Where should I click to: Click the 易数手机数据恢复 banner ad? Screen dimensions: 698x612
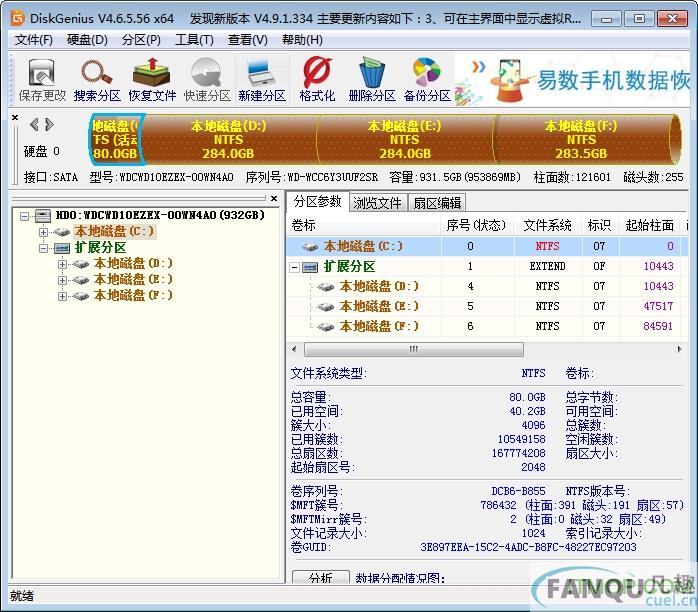pos(572,80)
